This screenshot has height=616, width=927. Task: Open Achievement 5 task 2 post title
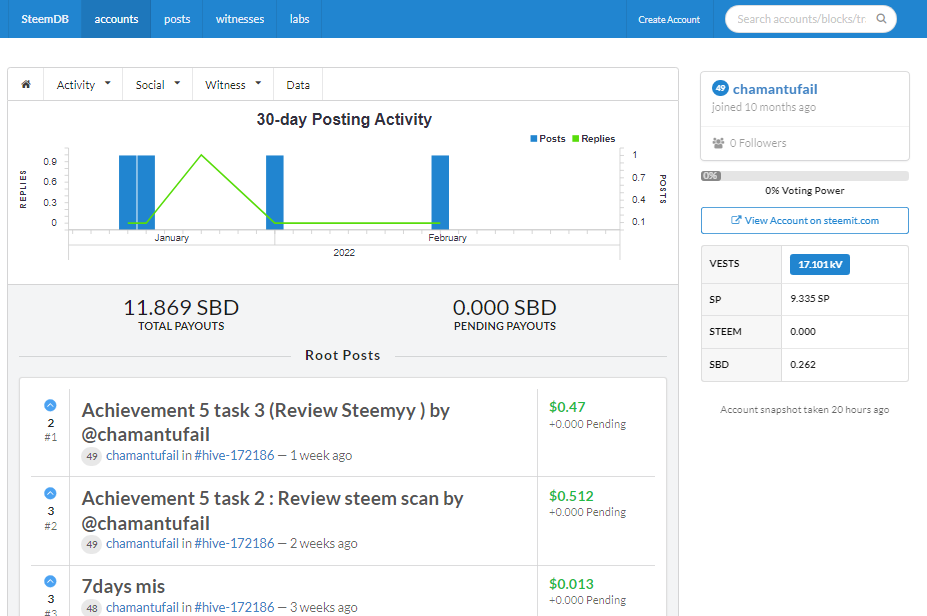(x=272, y=511)
